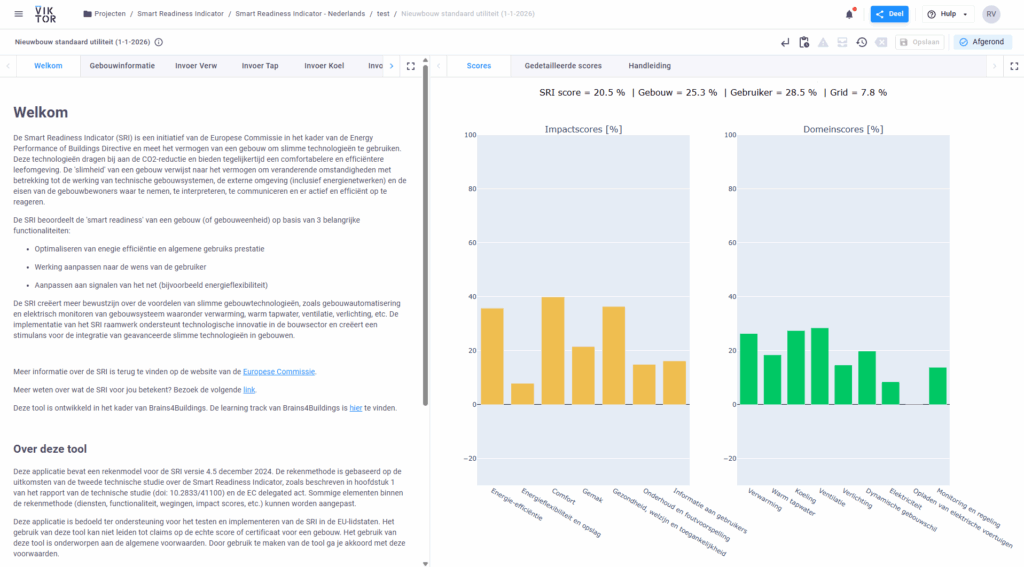
Task: Click the Impactscores [%] chart title
Action: 583,129
